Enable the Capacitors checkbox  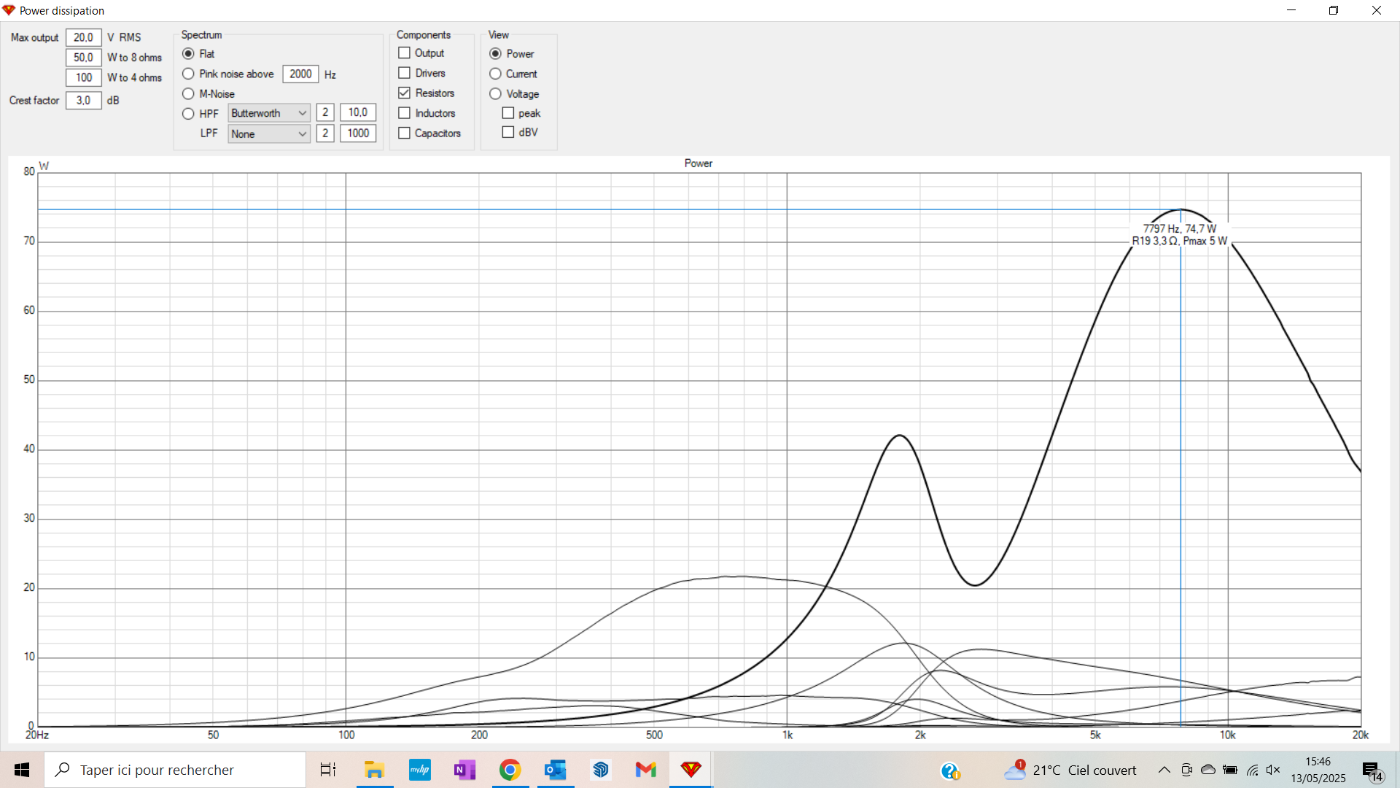point(405,133)
